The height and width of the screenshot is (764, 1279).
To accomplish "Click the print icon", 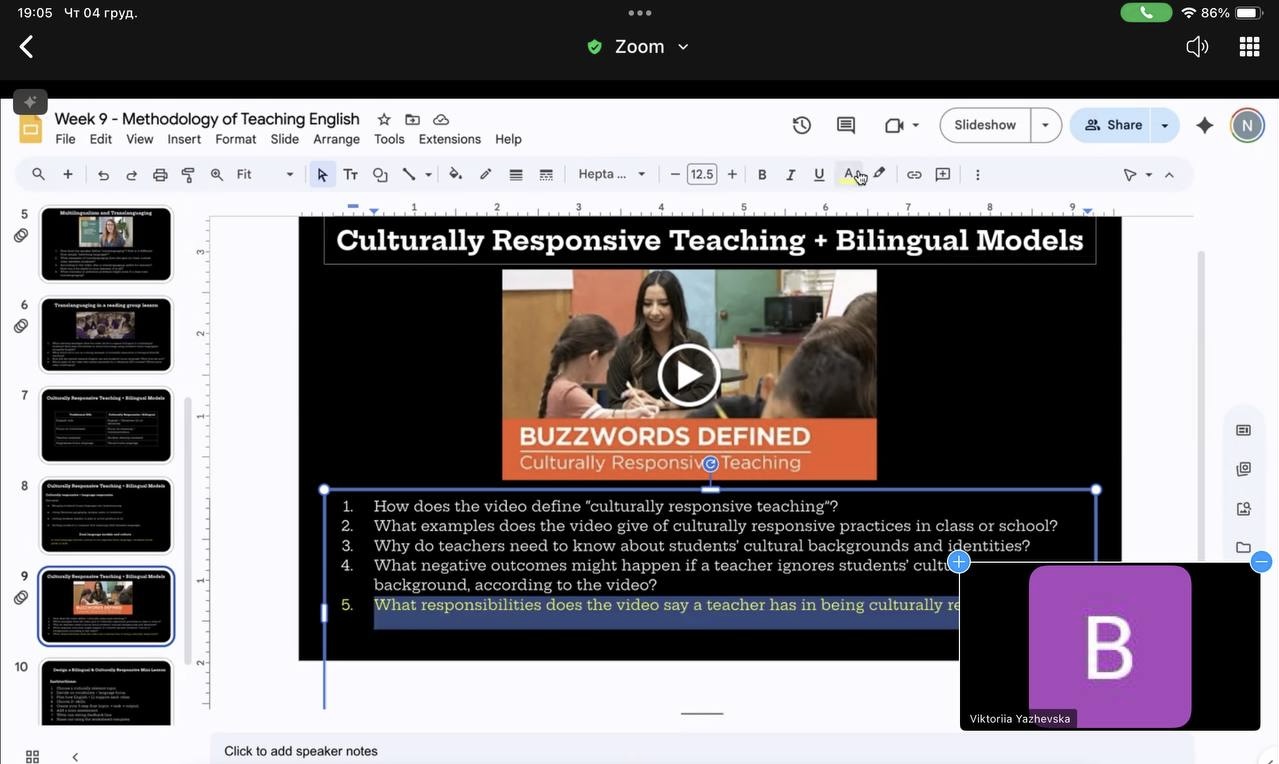I will [160, 174].
